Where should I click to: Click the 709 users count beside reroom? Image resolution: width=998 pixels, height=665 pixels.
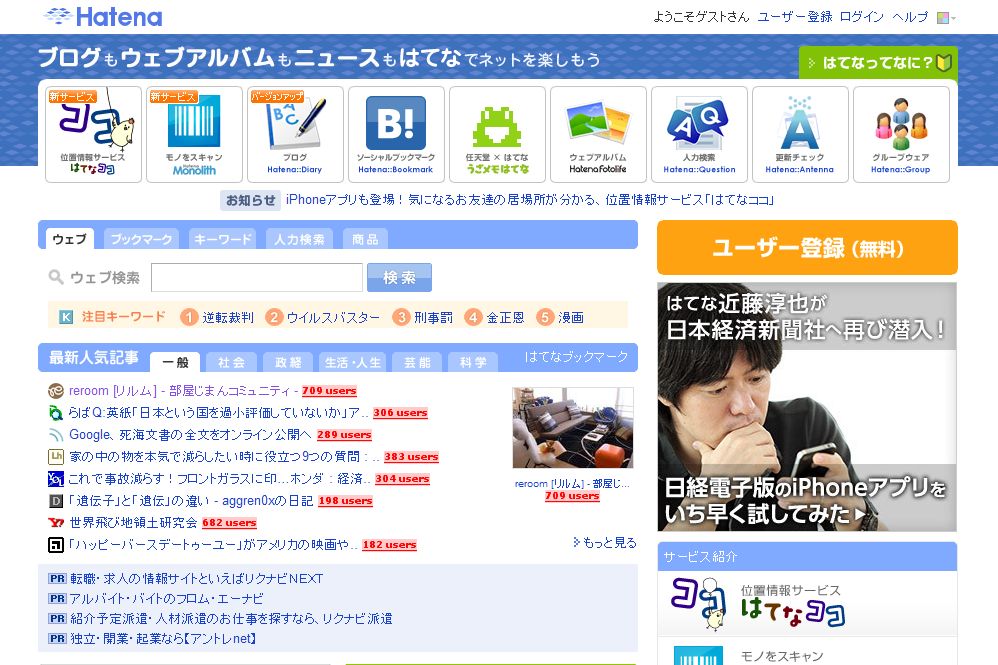pyautogui.click(x=329, y=391)
